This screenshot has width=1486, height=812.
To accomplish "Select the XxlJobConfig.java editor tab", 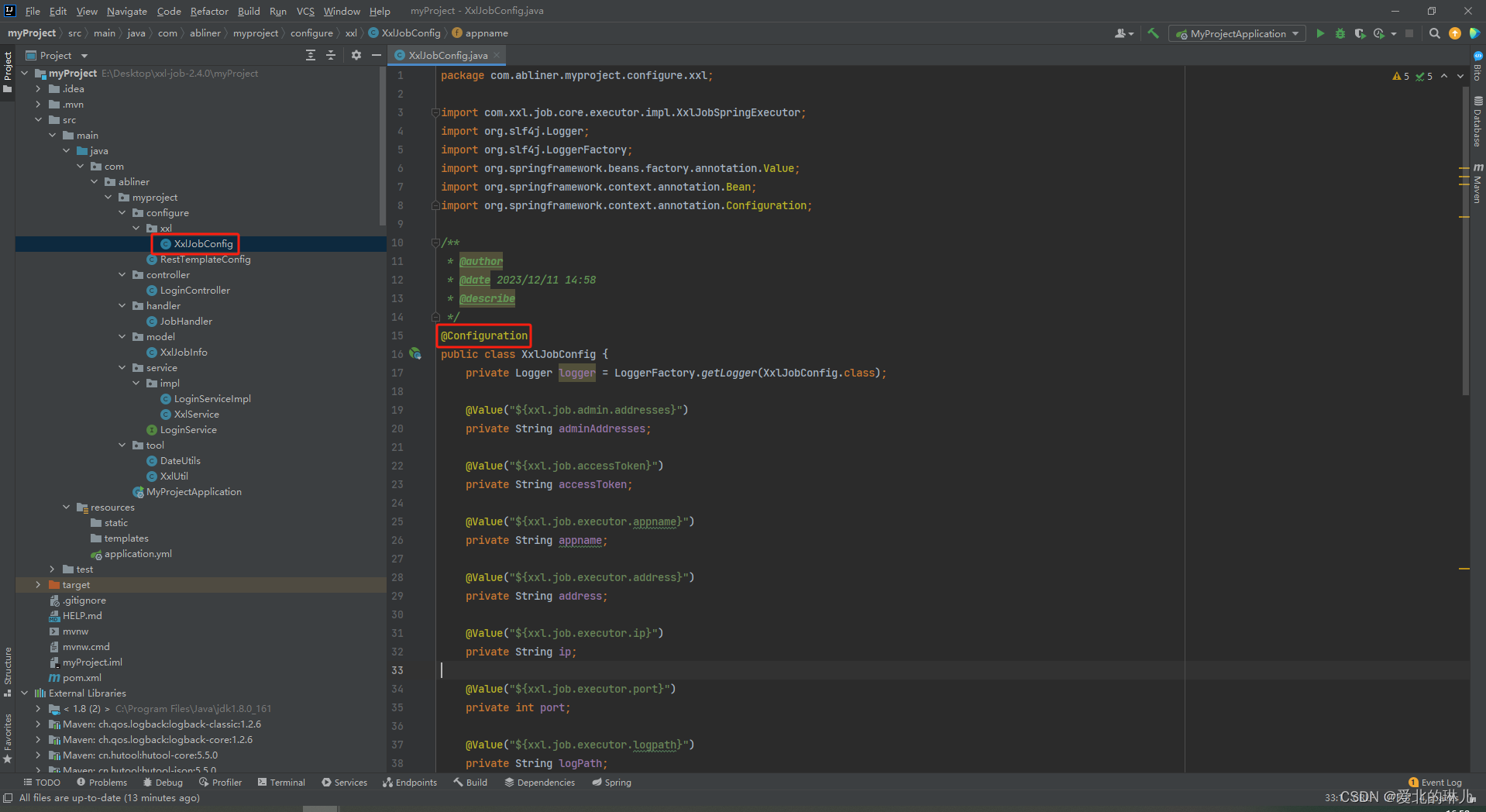I will click(x=445, y=55).
